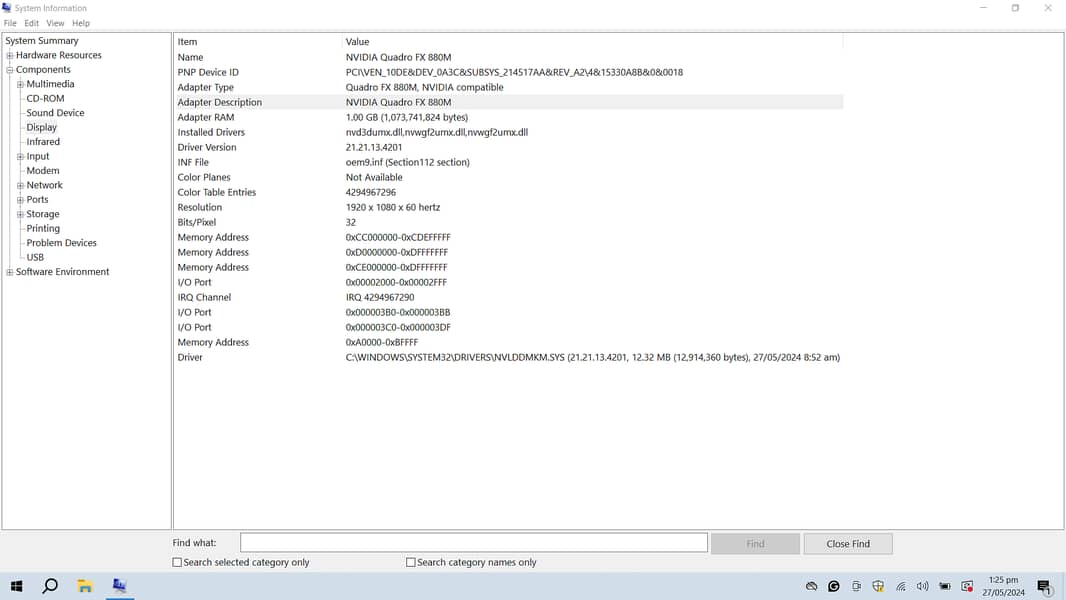Open File Explorer from the taskbar
Viewport: 1066px width, 600px height.
point(85,586)
